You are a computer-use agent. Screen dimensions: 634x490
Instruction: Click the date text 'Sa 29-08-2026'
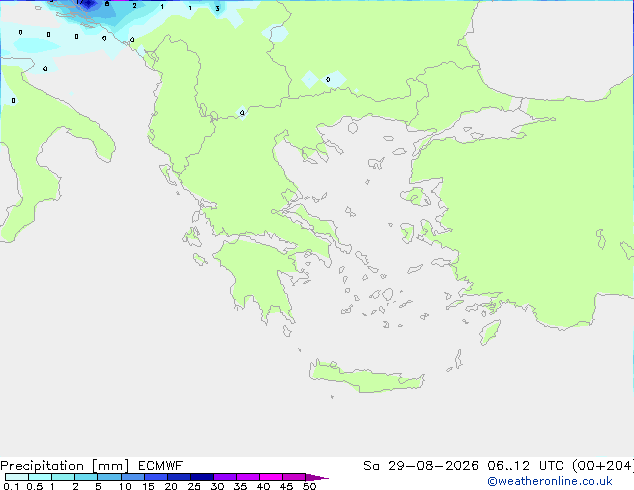point(421,465)
